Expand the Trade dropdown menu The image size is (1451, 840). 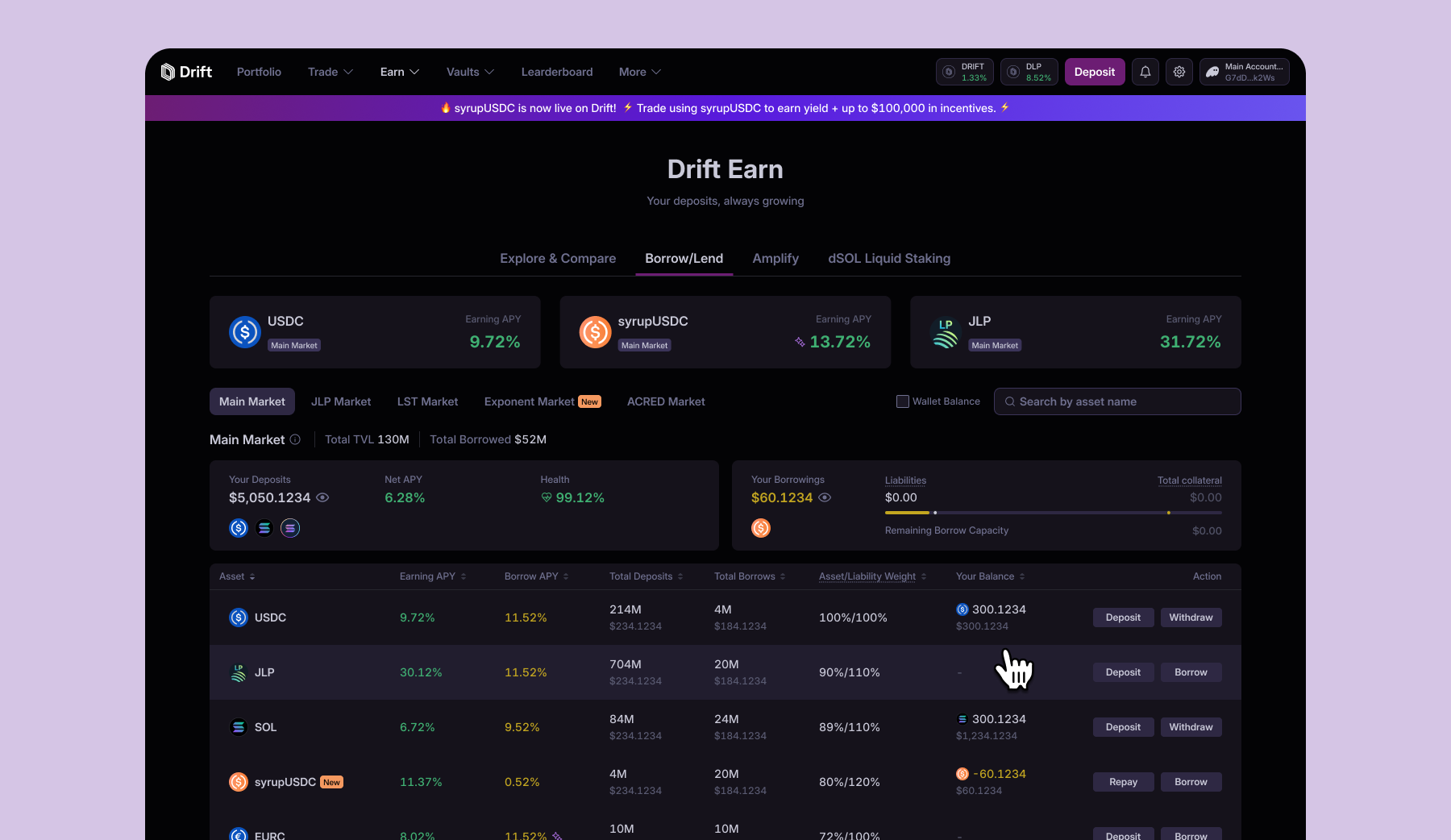[331, 72]
